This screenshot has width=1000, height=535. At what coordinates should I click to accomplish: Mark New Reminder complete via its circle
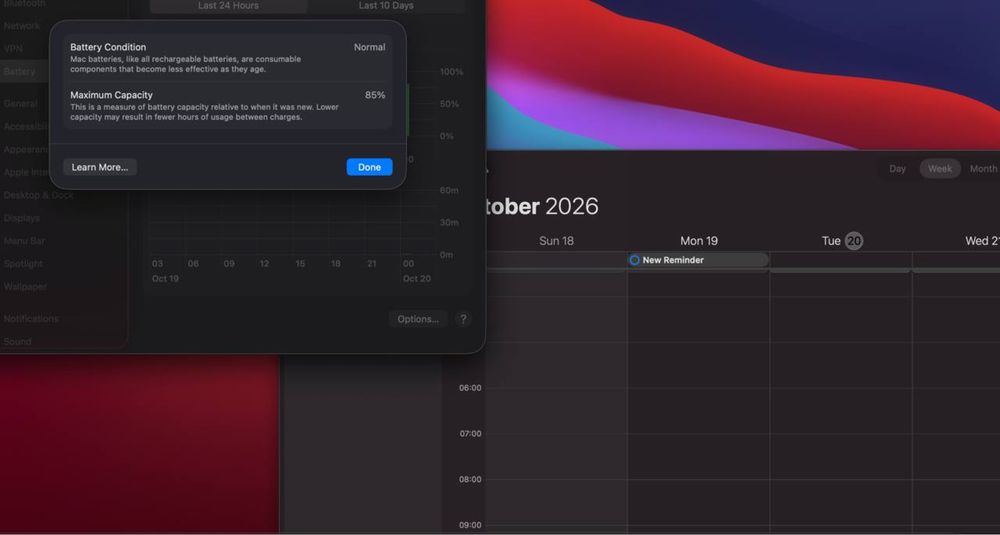[x=634, y=260]
